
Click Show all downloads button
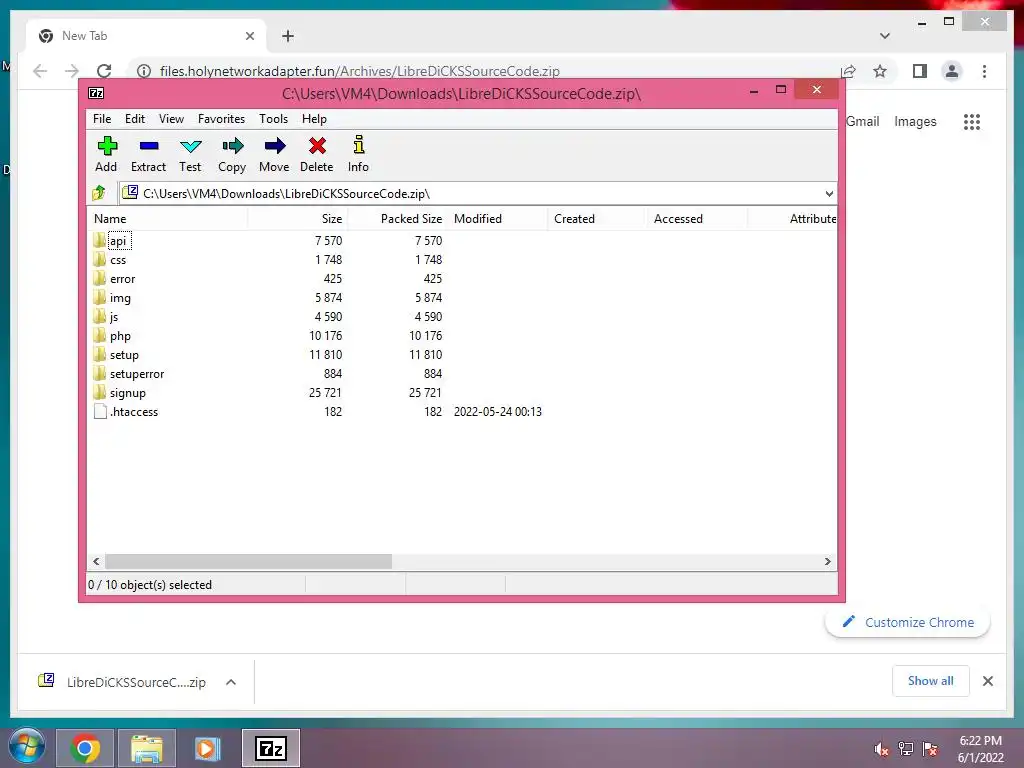[x=931, y=681]
